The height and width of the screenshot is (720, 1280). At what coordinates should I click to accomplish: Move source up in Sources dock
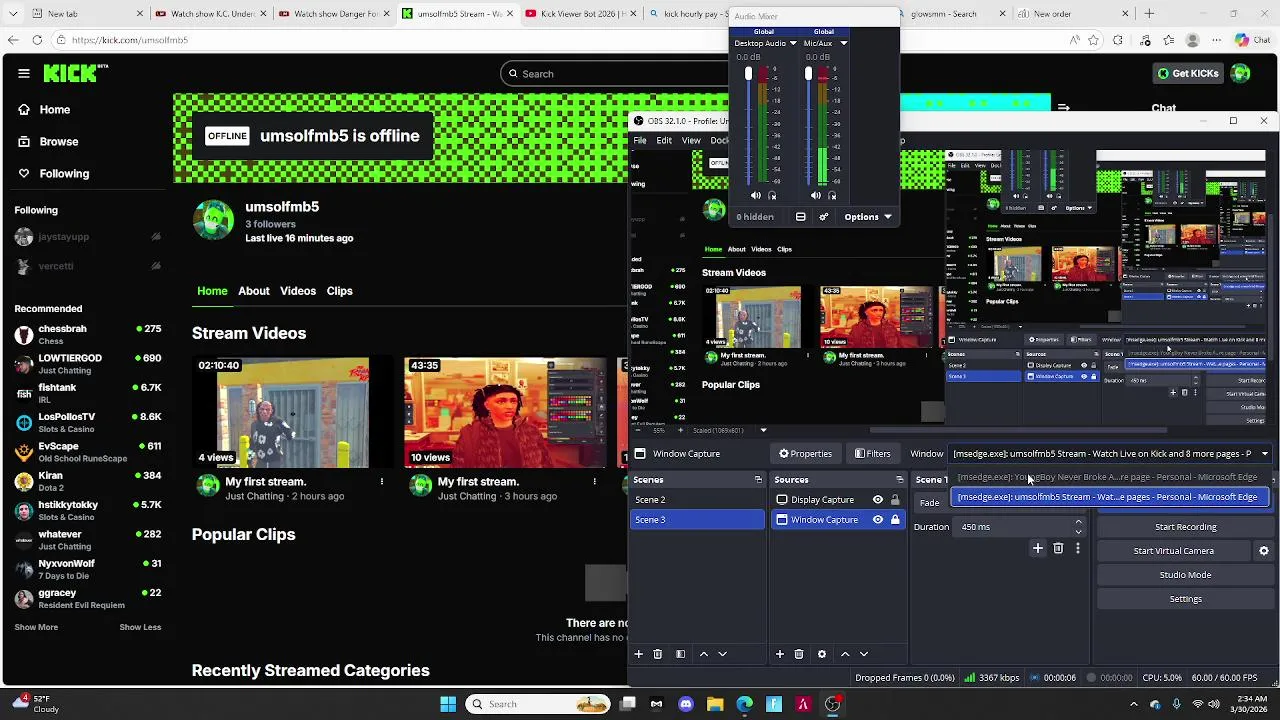tap(845, 654)
